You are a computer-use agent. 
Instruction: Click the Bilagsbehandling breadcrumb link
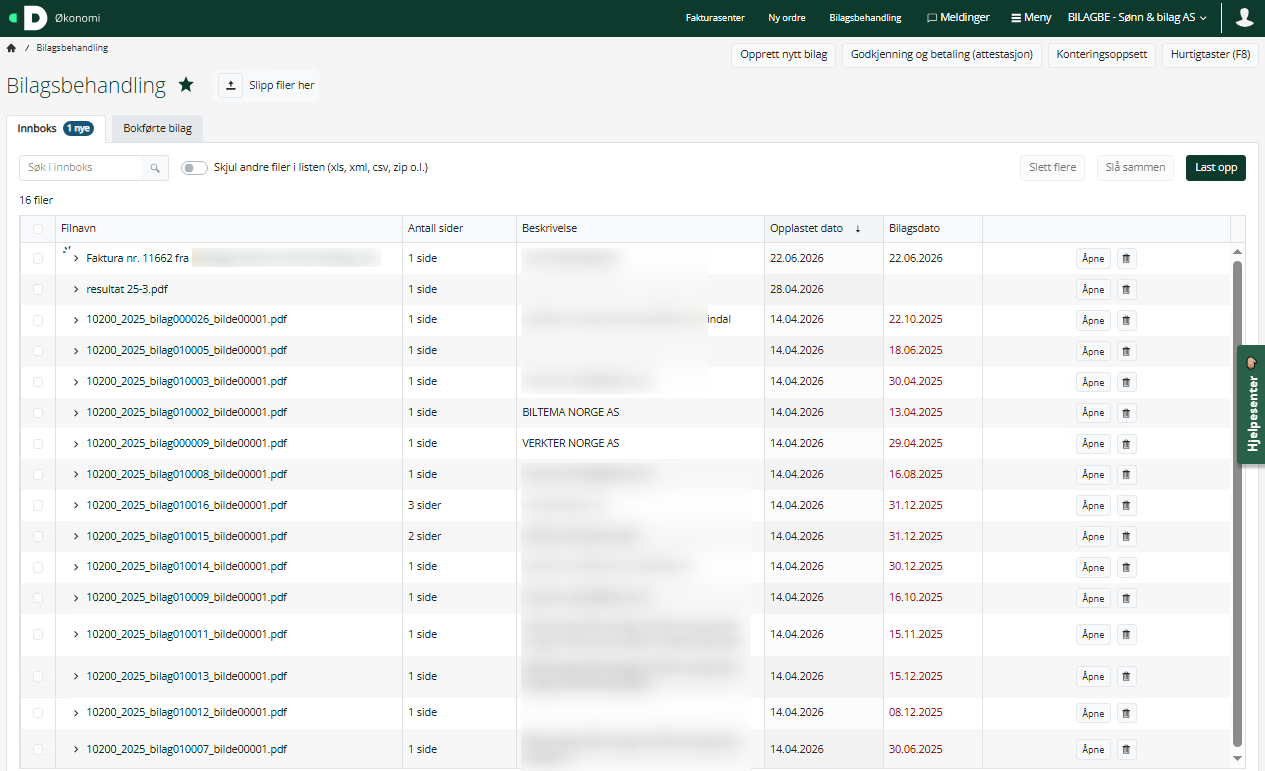click(72, 48)
